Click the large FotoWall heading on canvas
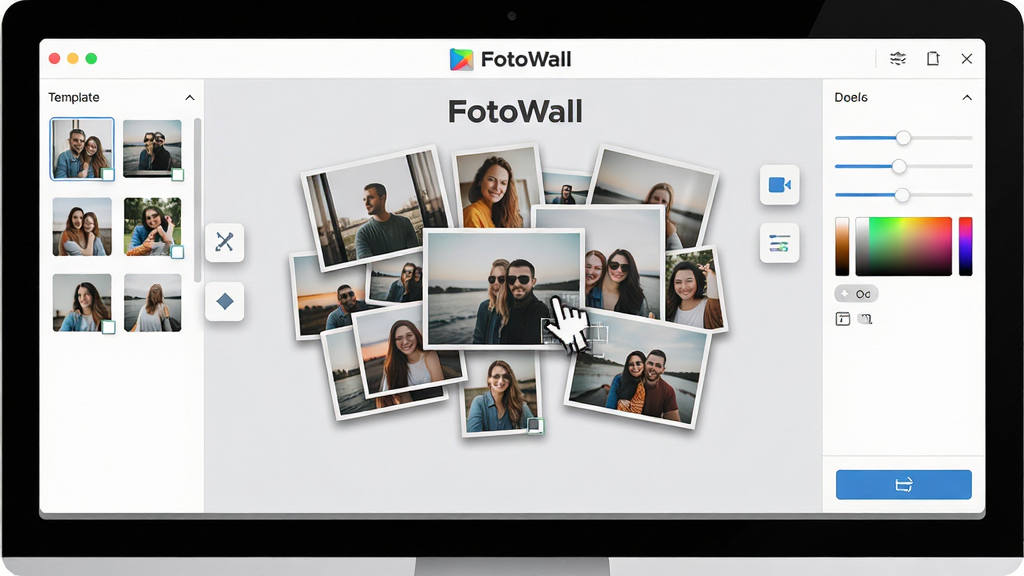Image resolution: width=1024 pixels, height=576 pixels. tap(515, 112)
